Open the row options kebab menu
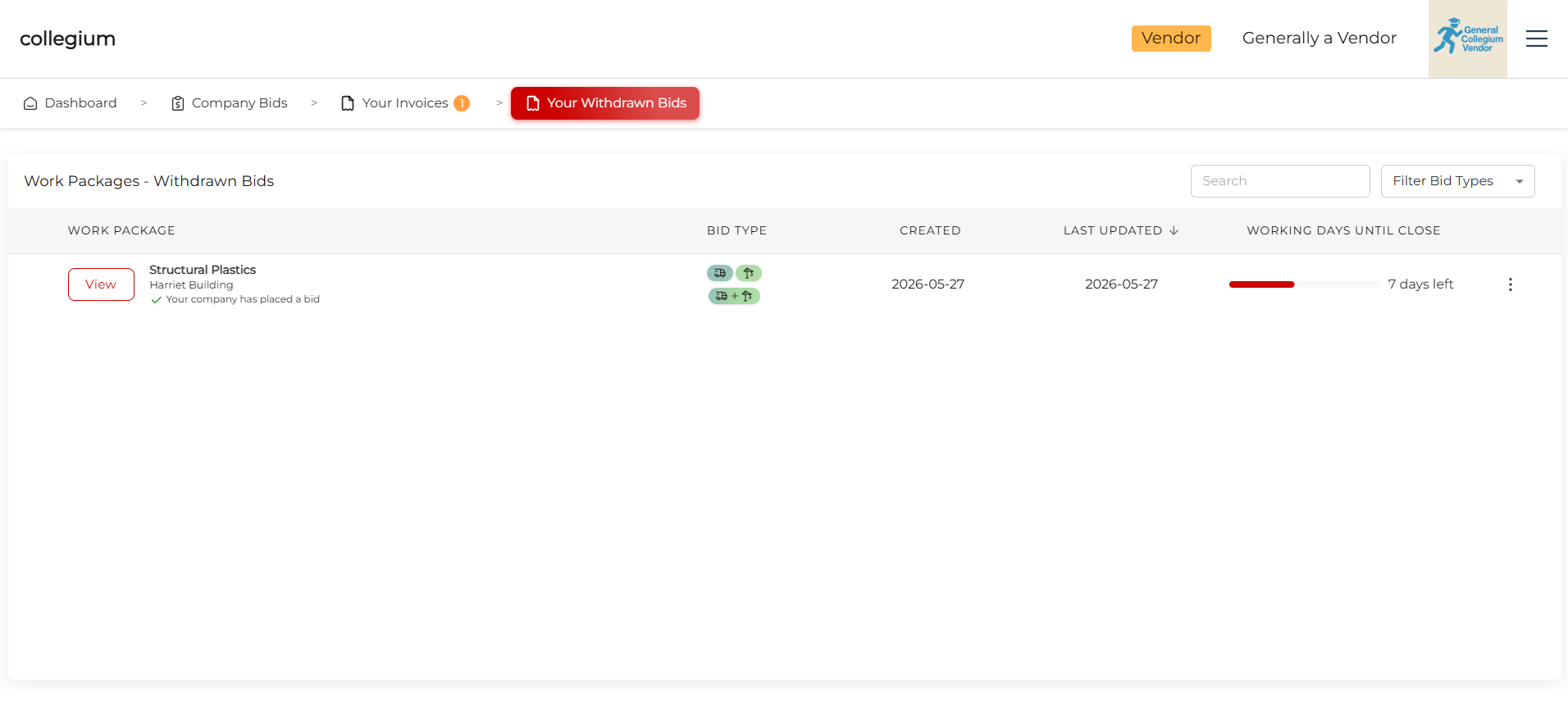This screenshot has height=714, width=1568. point(1510,284)
